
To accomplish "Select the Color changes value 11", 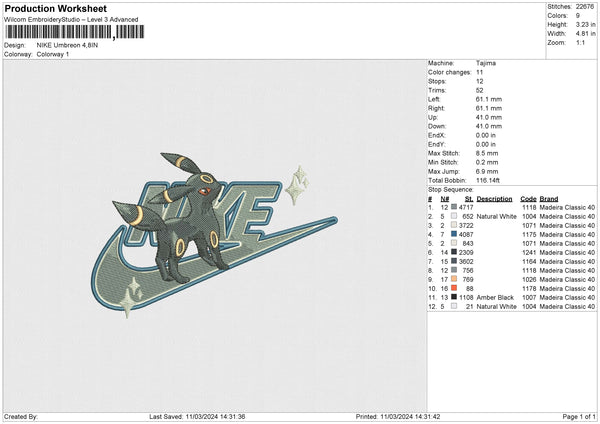I will 479,72.
